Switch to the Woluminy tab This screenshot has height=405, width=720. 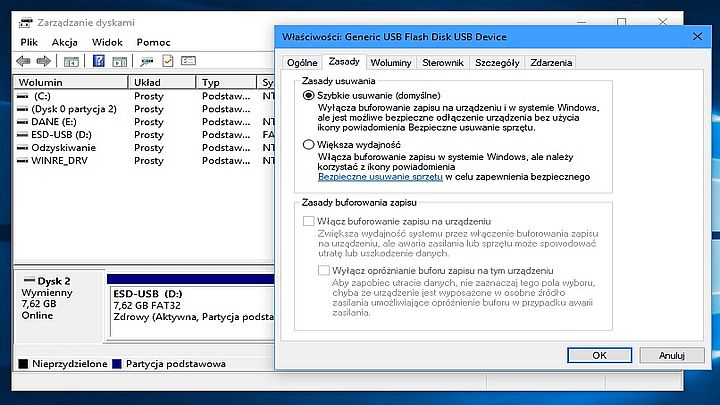tap(391, 63)
